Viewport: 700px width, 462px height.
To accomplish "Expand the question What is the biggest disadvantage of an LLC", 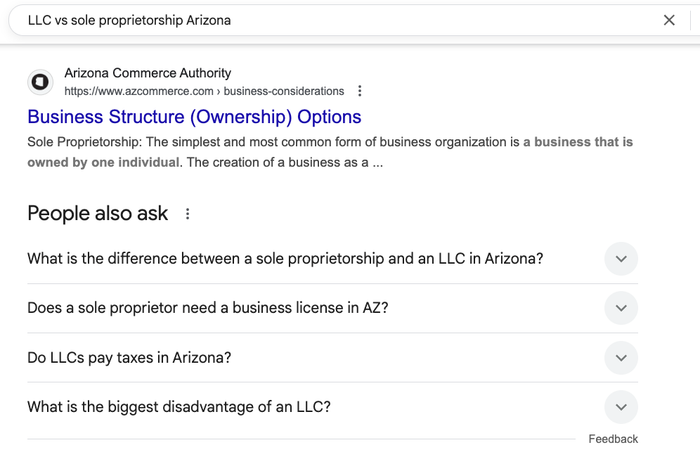I will tap(179, 407).
